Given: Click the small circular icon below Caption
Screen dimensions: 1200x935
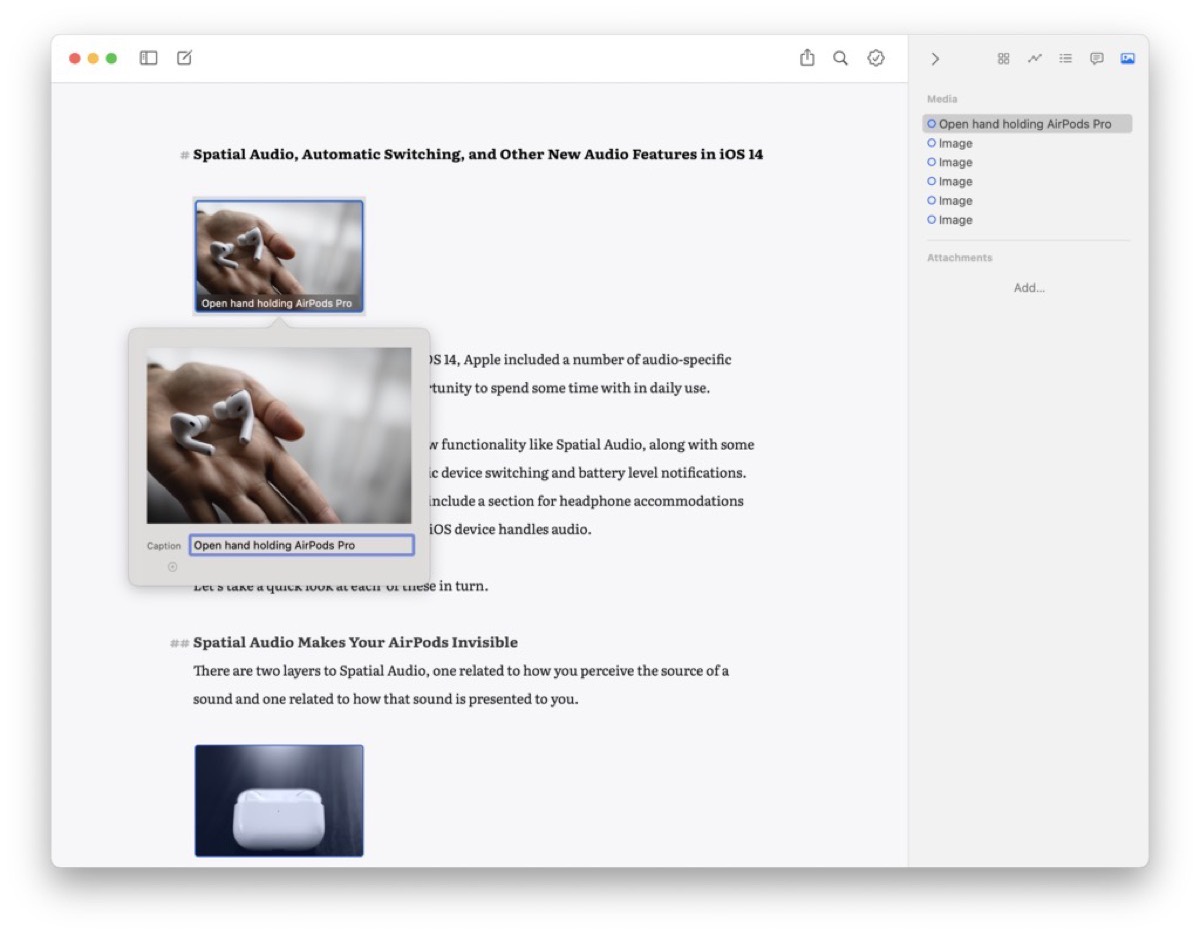Looking at the screenshot, I should [172, 567].
